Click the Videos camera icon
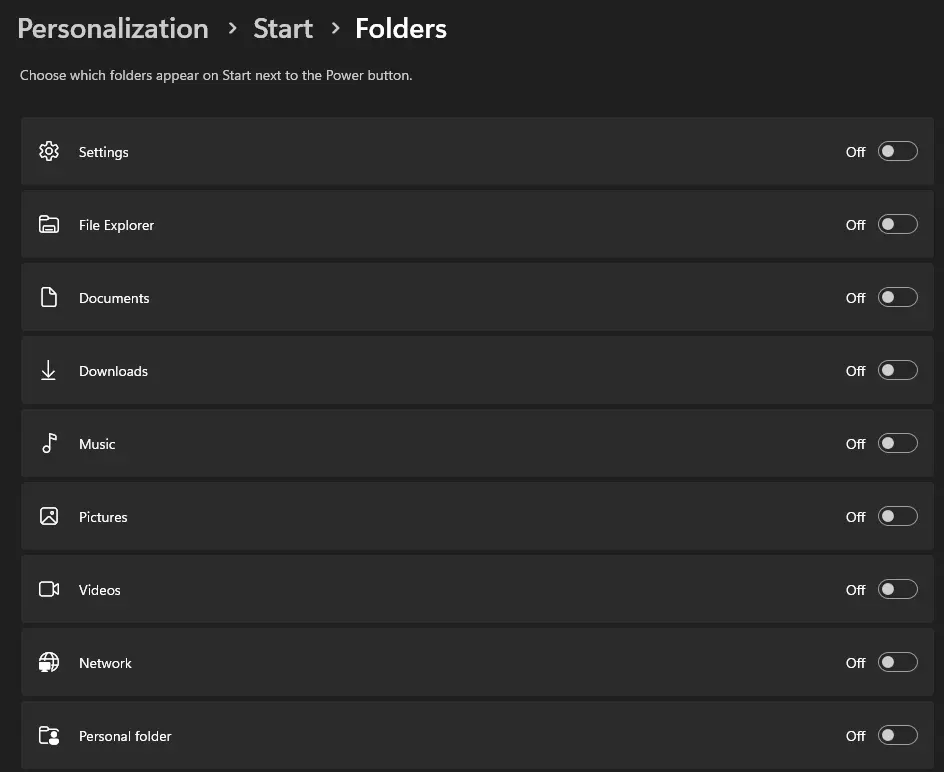944x772 pixels. click(49, 589)
